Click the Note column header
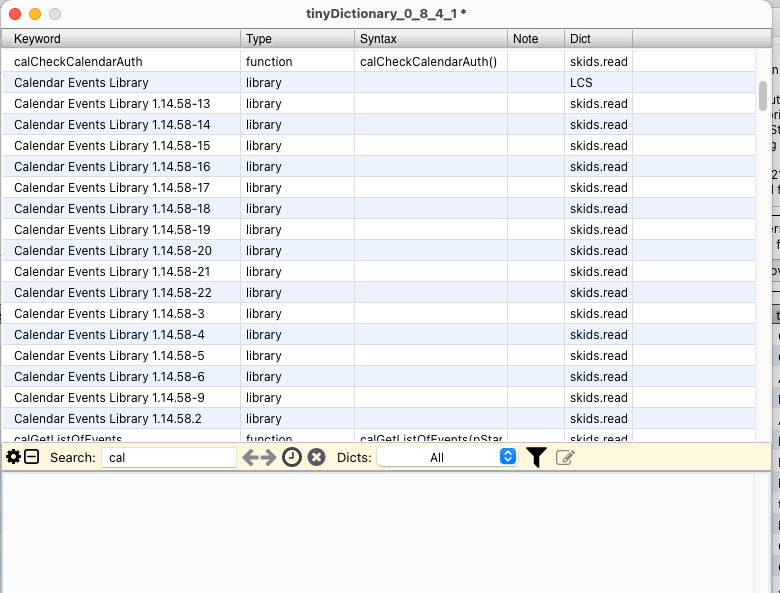The width and height of the screenshot is (780, 593). [x=535, y=39]
